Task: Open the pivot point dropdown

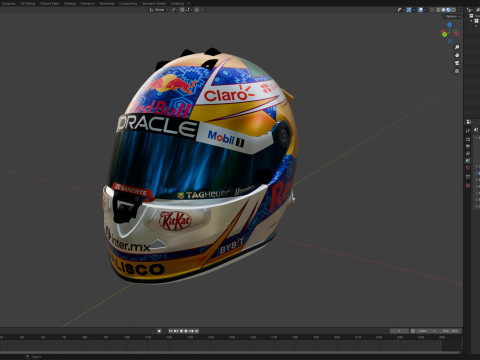Action: point(174,10)
